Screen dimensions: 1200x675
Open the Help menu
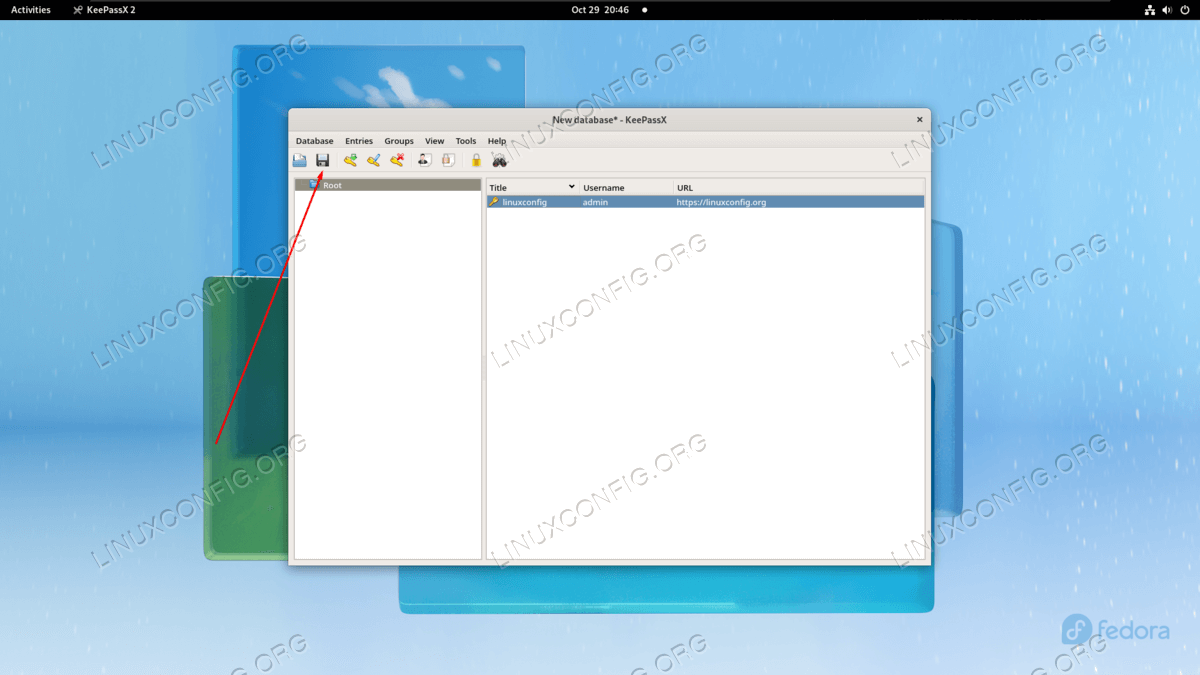coord(497,141)
